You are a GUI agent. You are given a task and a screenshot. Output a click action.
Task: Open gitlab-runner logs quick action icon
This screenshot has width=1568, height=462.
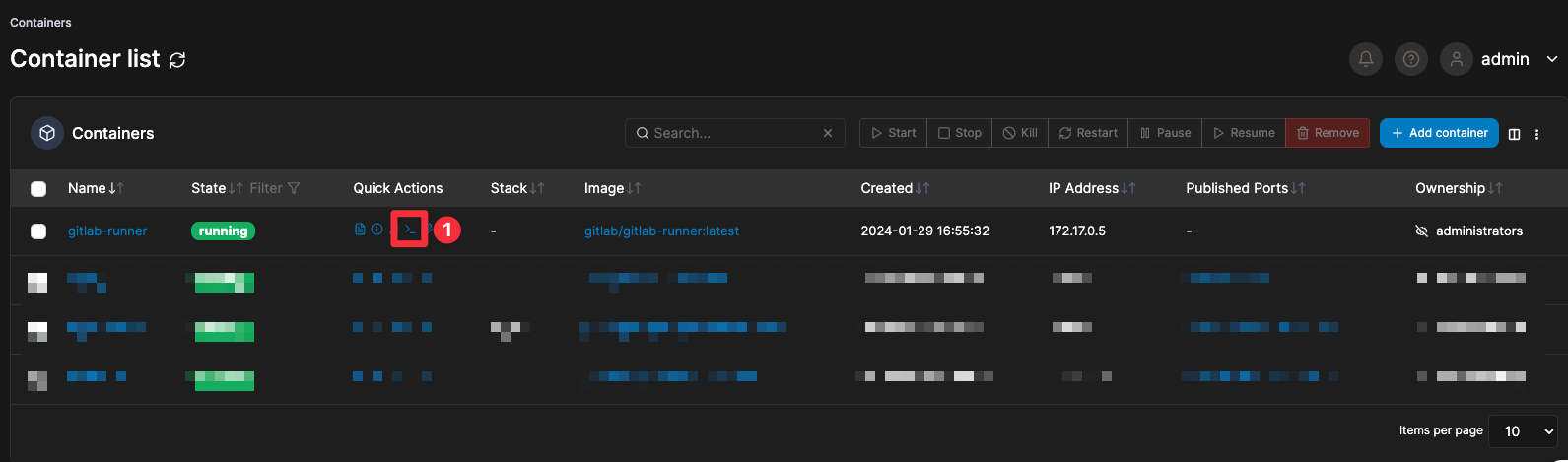click(360, 230)
